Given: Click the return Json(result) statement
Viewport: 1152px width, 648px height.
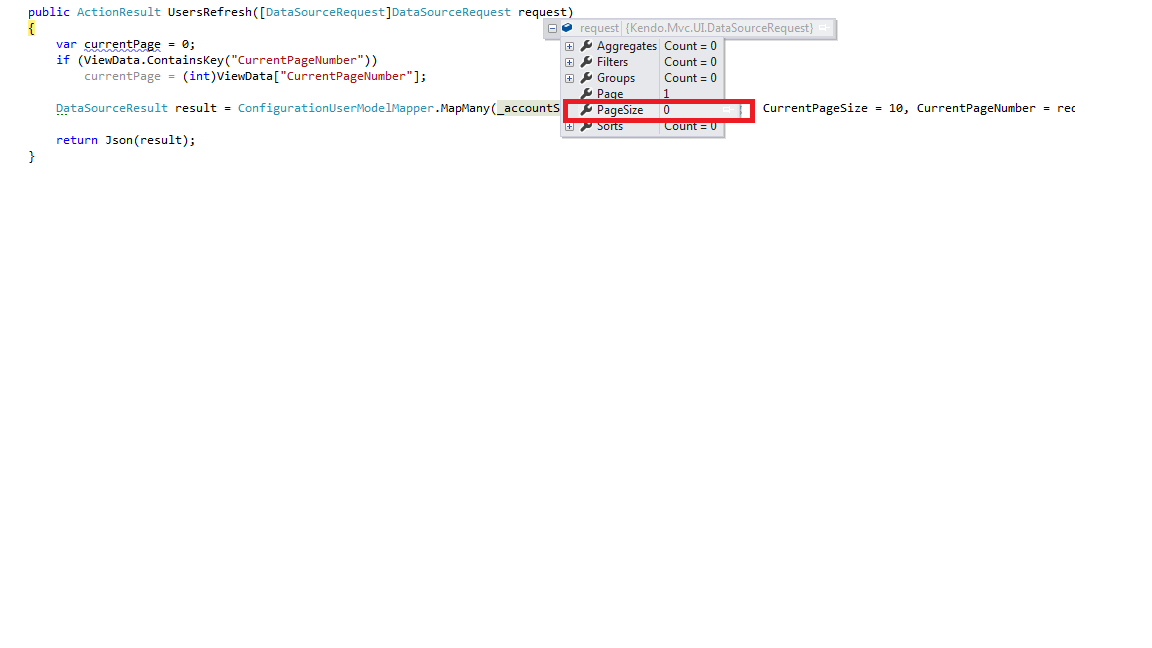Looking at the screenshot, I should coord(126,140).
